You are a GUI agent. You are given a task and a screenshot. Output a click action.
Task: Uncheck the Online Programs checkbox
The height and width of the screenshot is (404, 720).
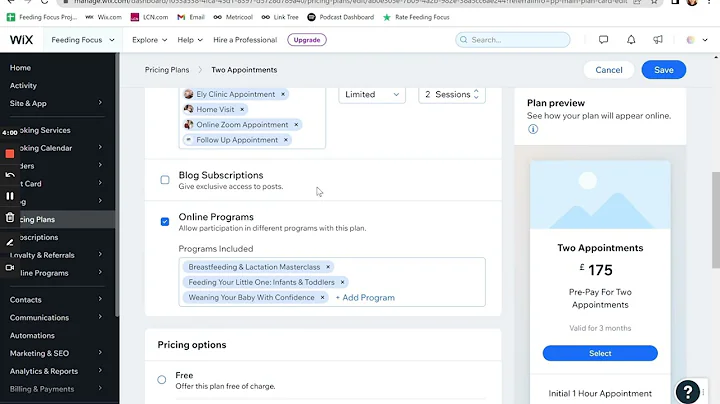(165, 222)
